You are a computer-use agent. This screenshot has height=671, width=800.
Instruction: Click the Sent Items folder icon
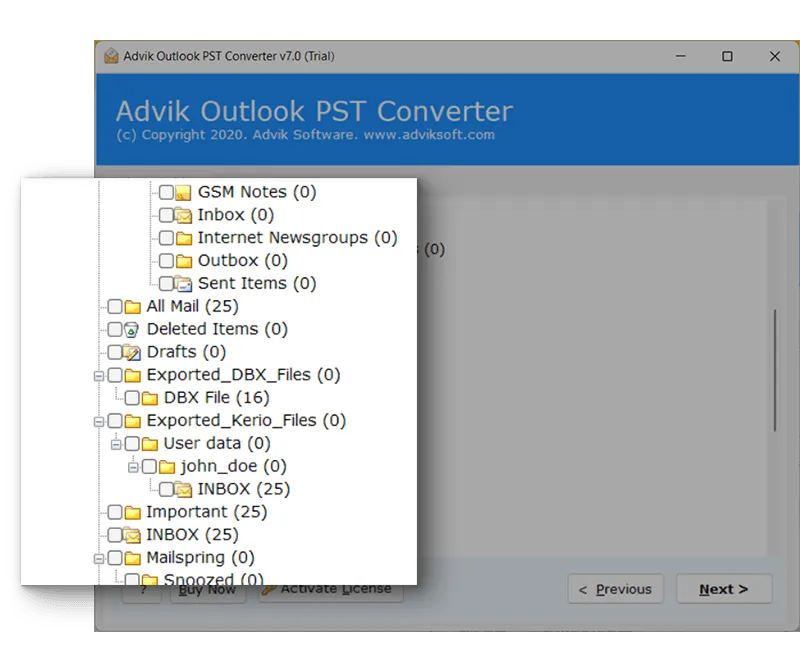point(183,284)
